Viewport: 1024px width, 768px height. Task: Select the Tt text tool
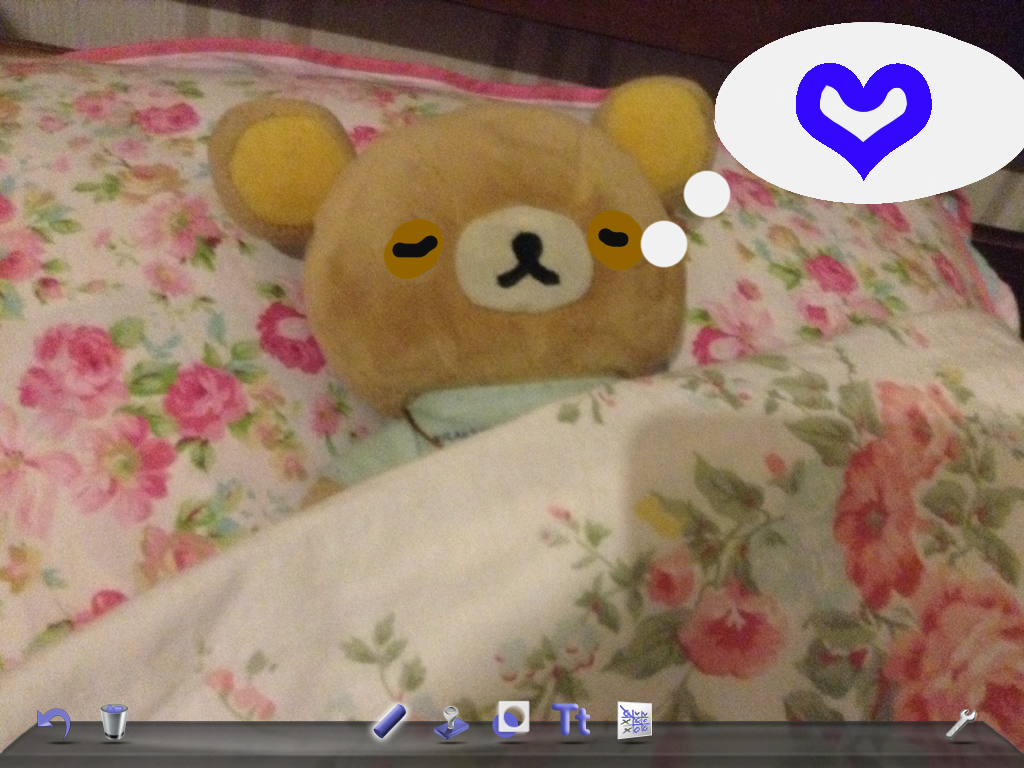tap(572, 720)
